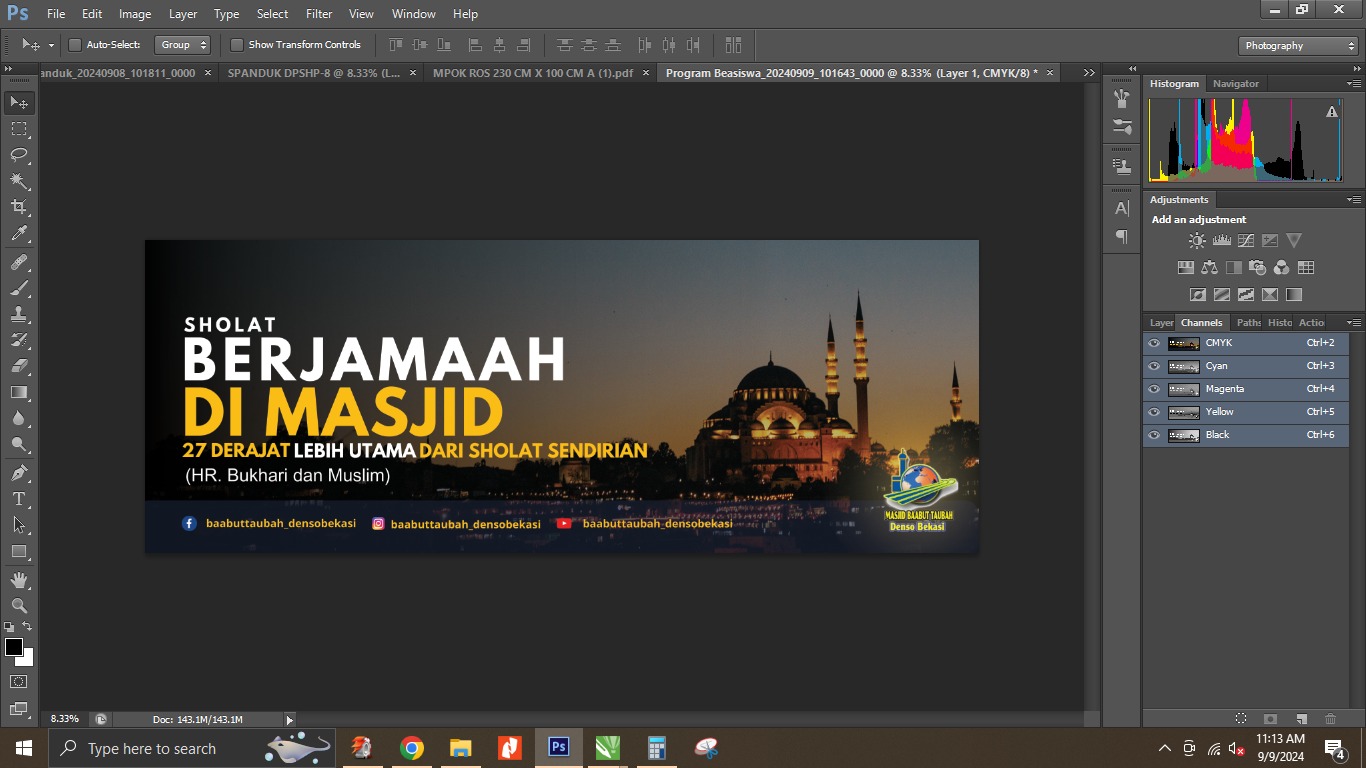Screen dimensions: 1366x768
Task: Click the Brightness/Contrast adjustment icon
Action: coord(1197,241)
